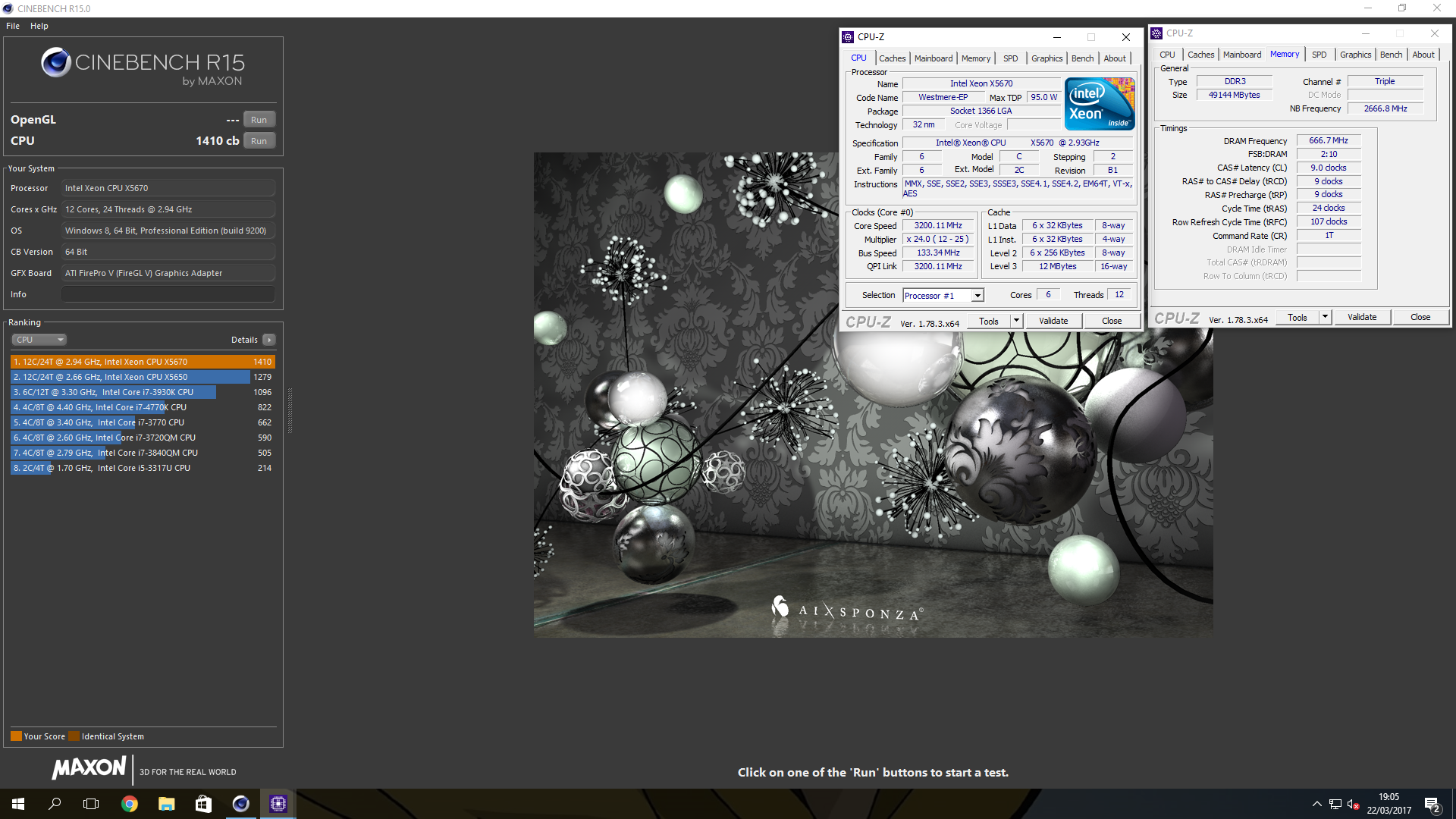The image size is (1456, 819).
Task: Click Close button in second CPU-Z window
Action: click(x=1420, y=318)
